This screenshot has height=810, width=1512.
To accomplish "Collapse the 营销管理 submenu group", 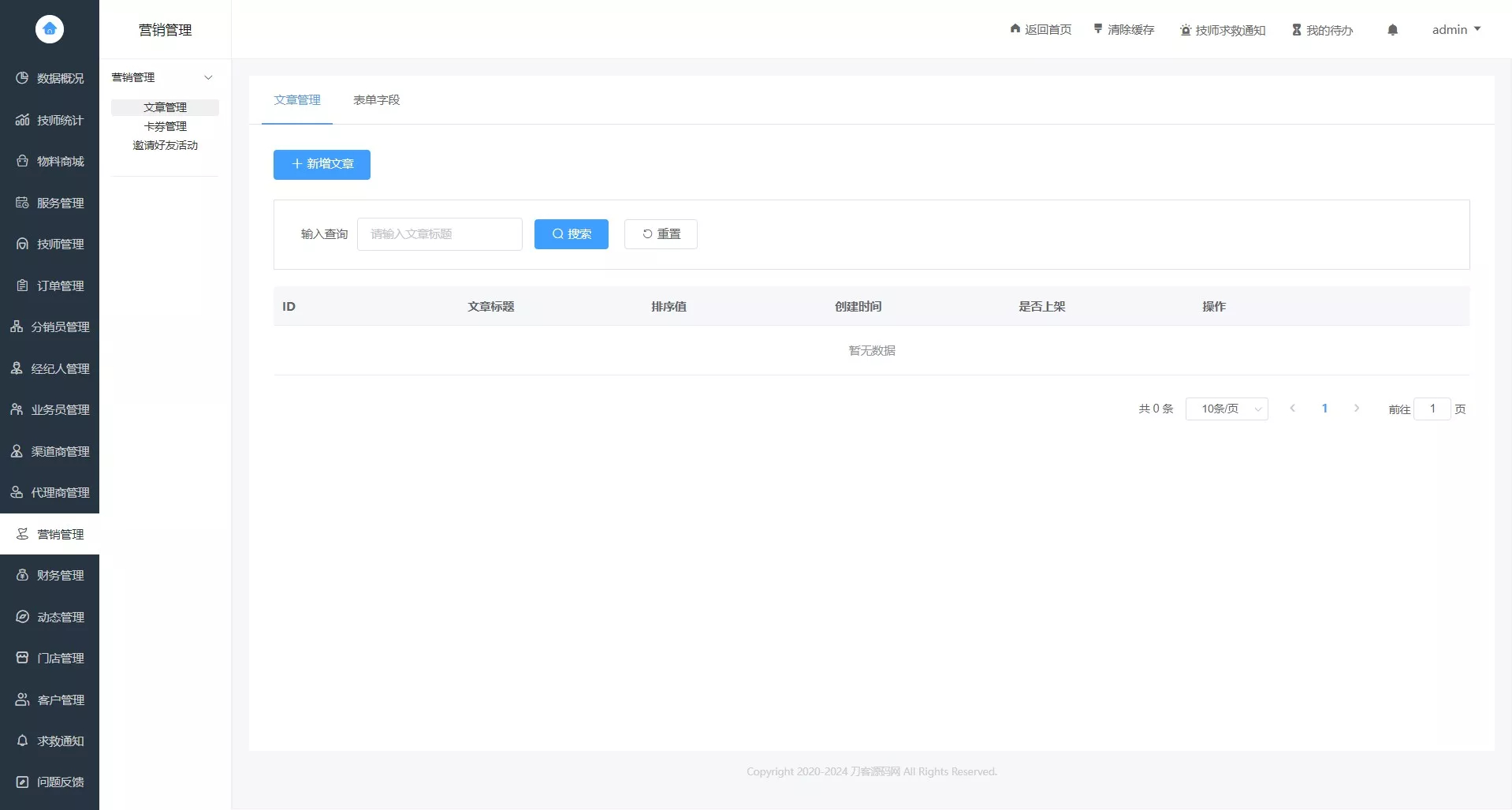I will [165, 77].
